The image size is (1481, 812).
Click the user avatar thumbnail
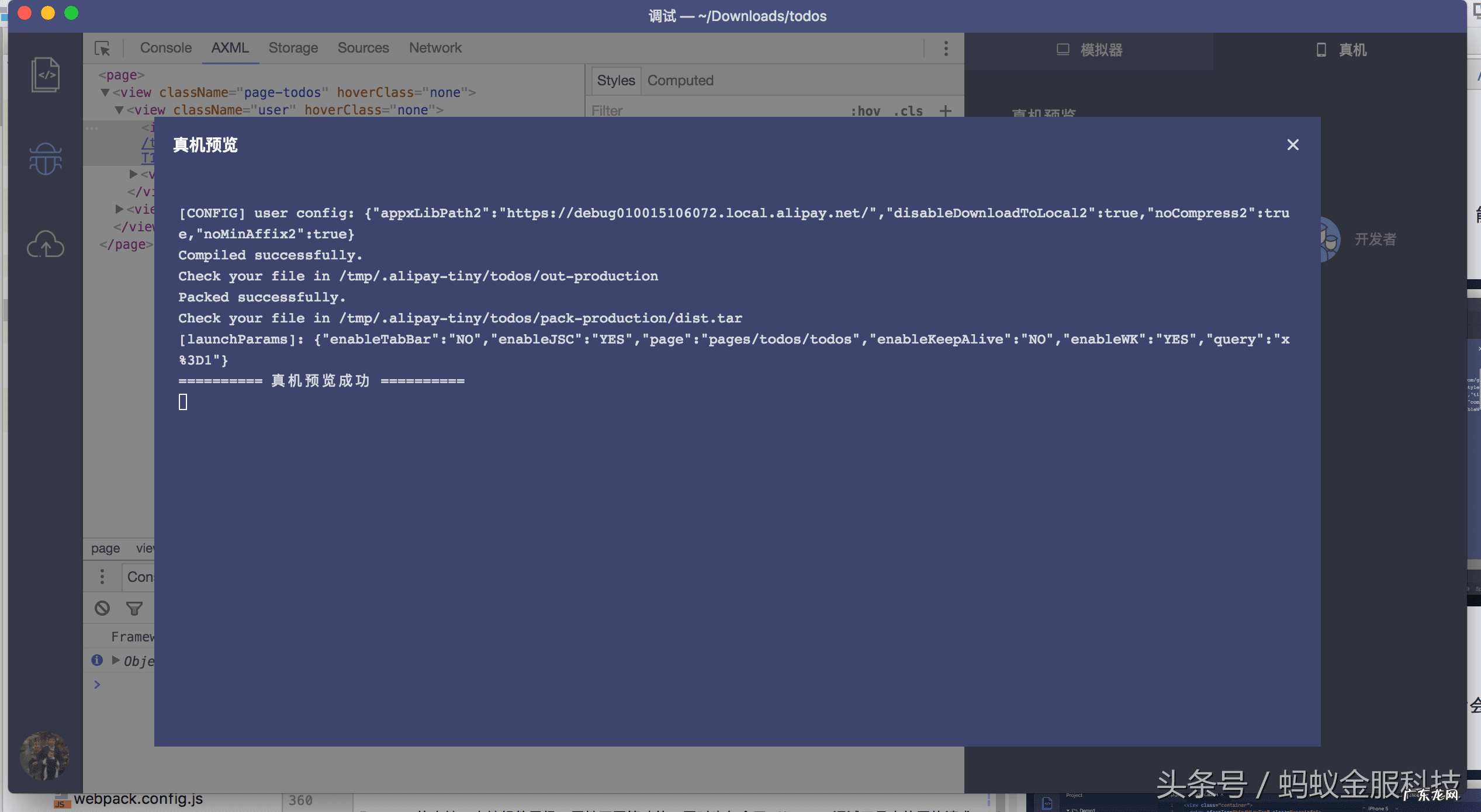tap(44, 756)
